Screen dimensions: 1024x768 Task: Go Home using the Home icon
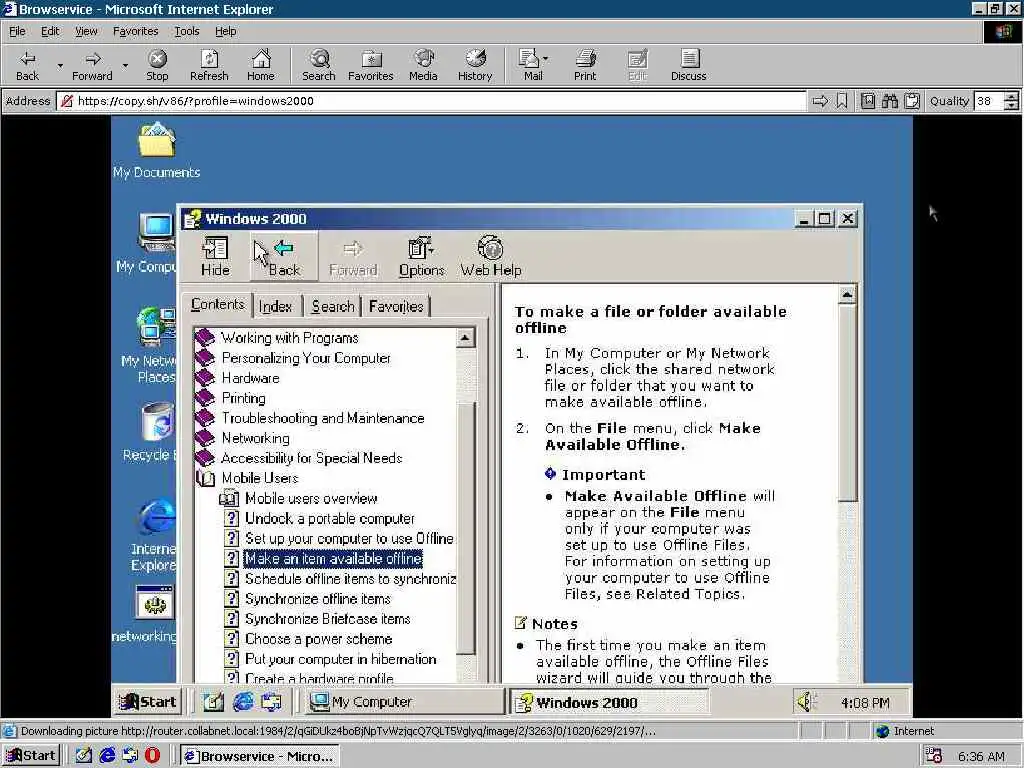point(261,65)
